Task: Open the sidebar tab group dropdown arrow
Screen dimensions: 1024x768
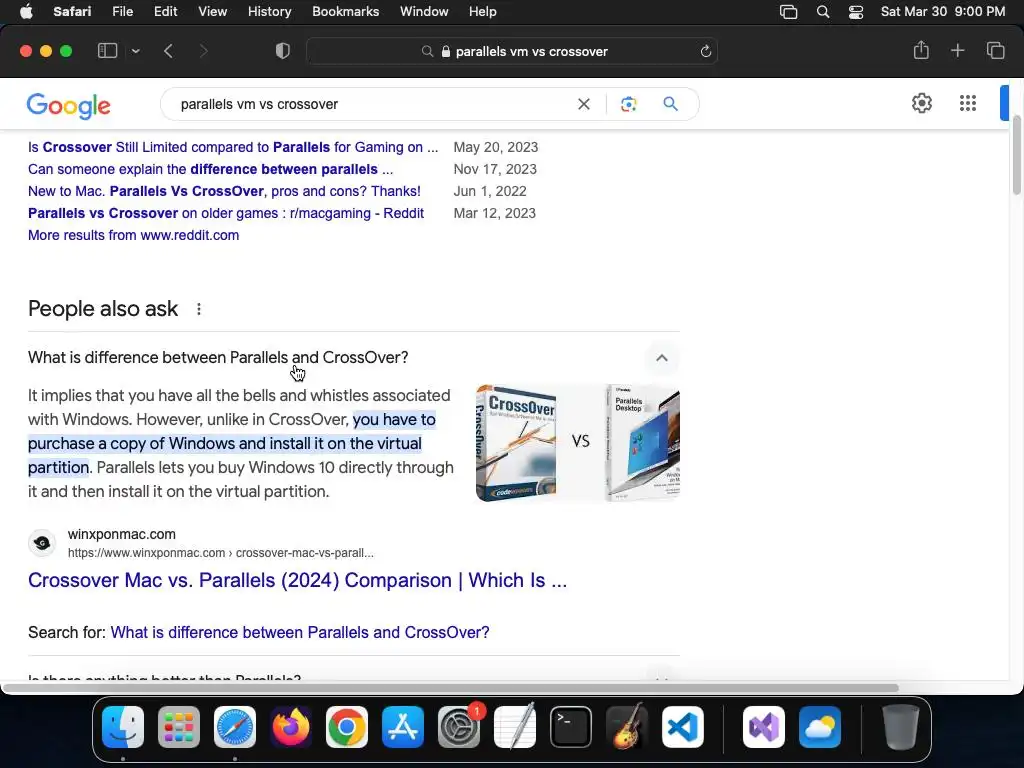Action: [135, 51]
